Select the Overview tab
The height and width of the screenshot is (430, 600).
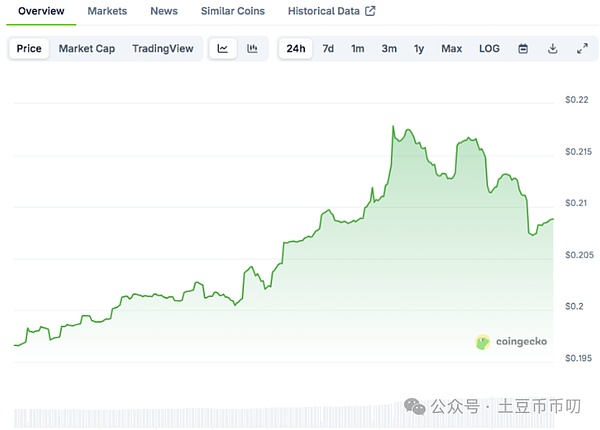coord(41,11)
